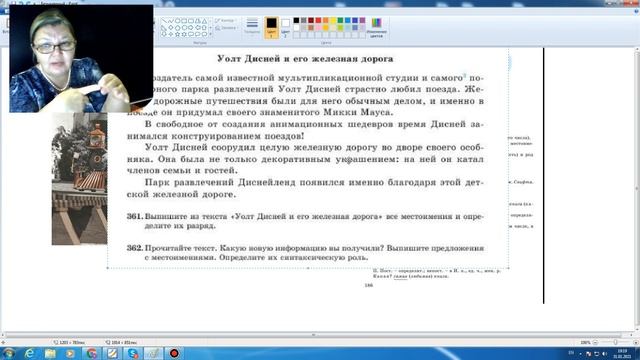Select the Pentagon shape
Viewport: 640px width, 360px height.
pyautogui.click(x=177, y=27)
